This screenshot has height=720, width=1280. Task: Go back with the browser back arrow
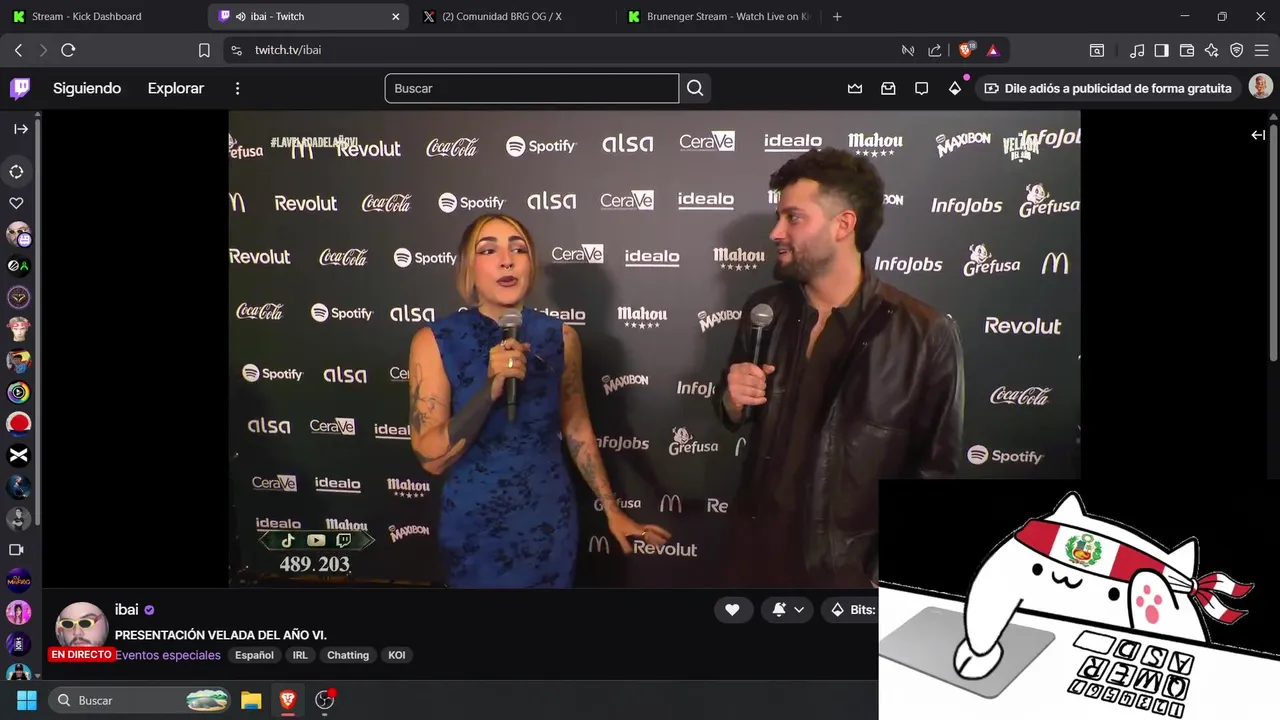(18, 50)
